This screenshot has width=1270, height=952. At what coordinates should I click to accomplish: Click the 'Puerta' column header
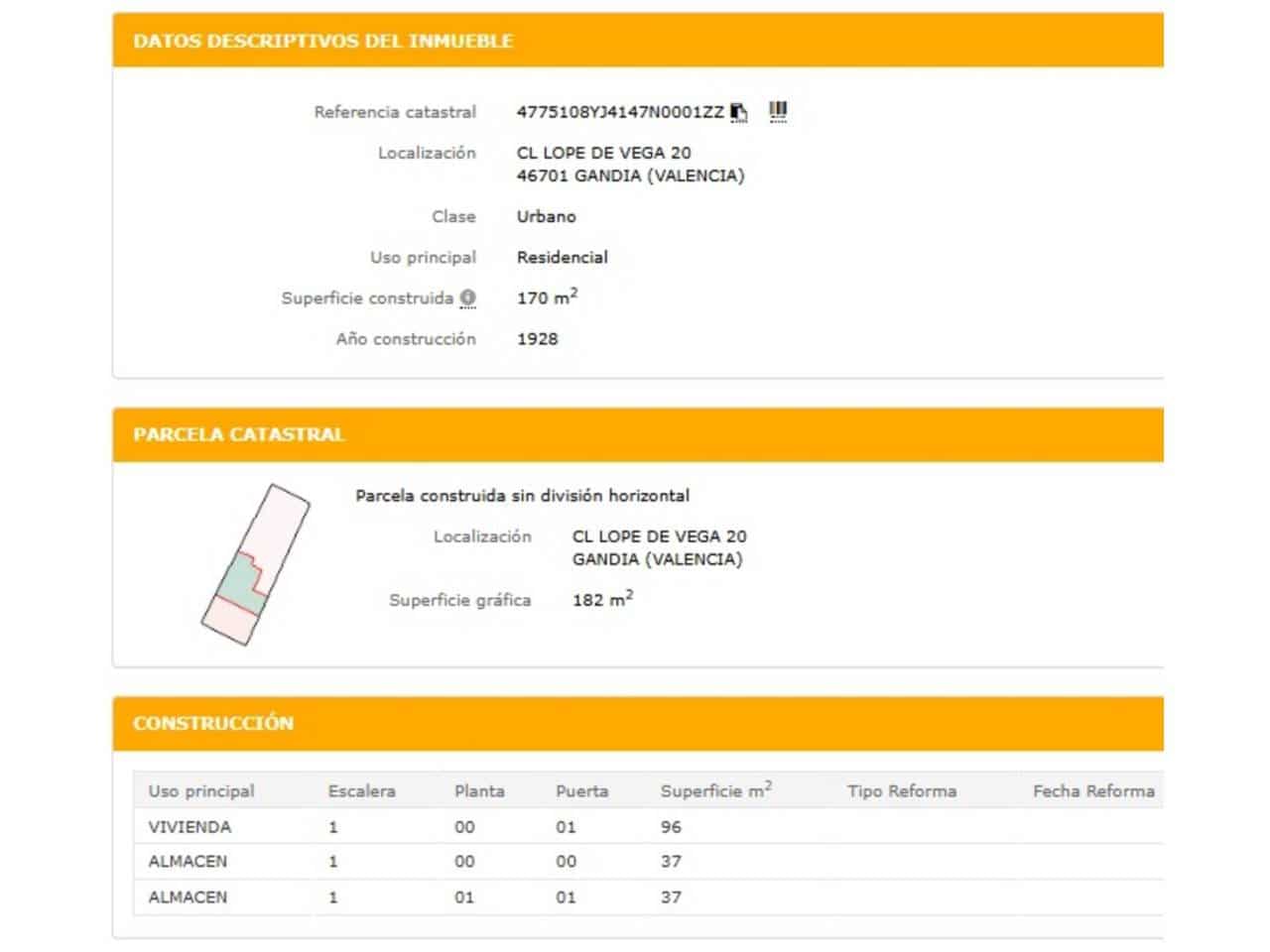[x=581, y=791]
